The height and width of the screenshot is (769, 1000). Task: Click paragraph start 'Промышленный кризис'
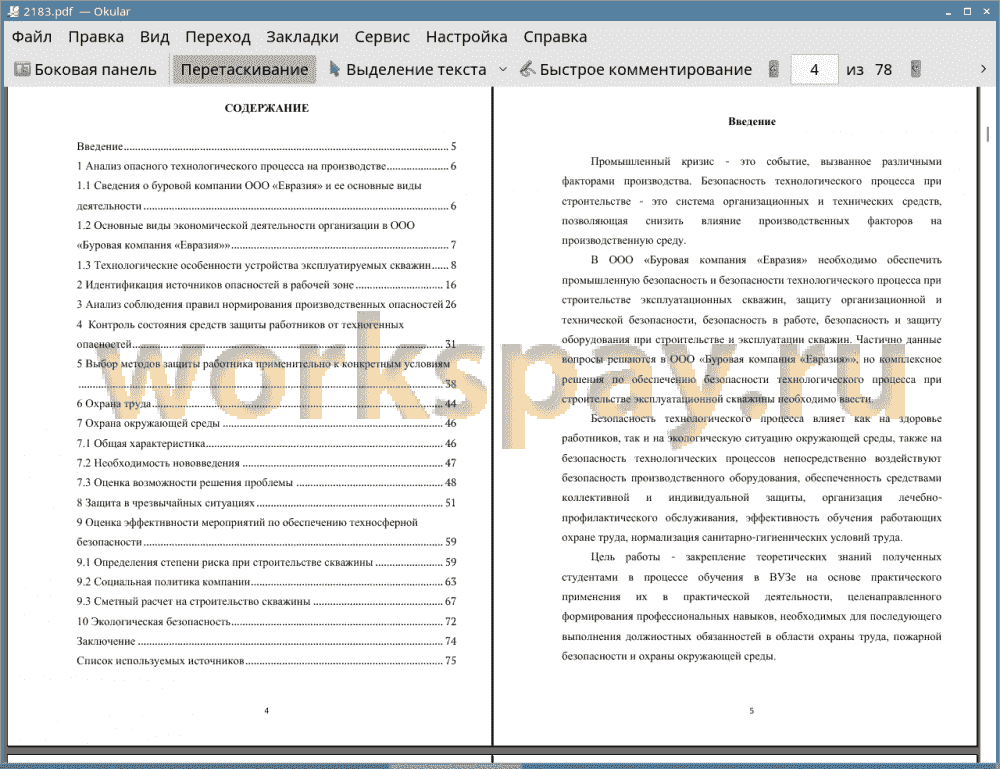(x=652, y=162)
